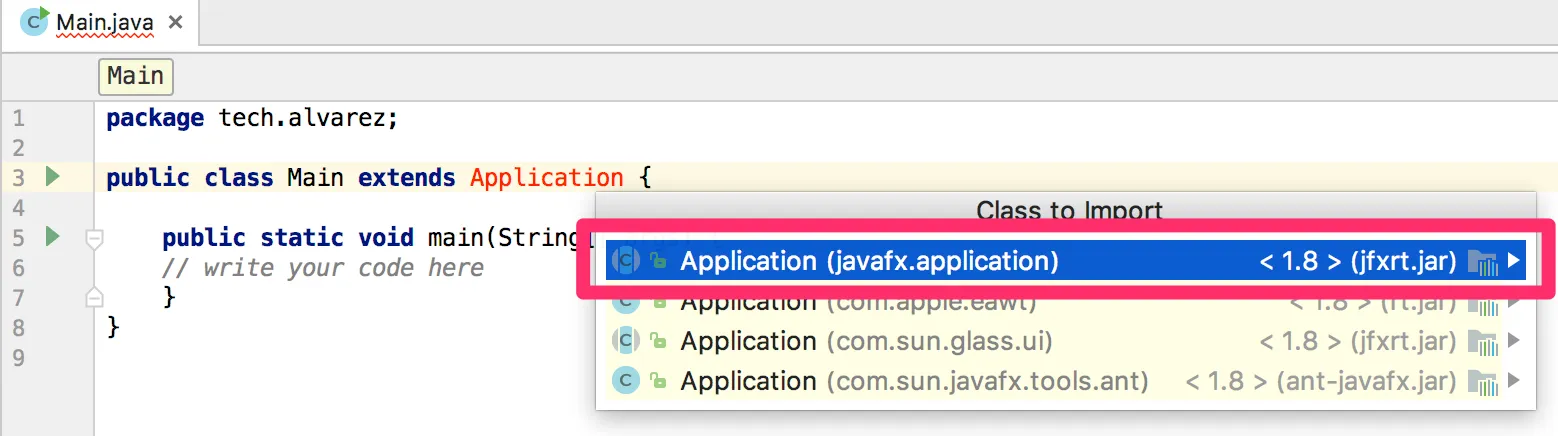Click library folder icon on javafx.application row
This screenshot has height=436, width=1558.
tap(1483, 262)
